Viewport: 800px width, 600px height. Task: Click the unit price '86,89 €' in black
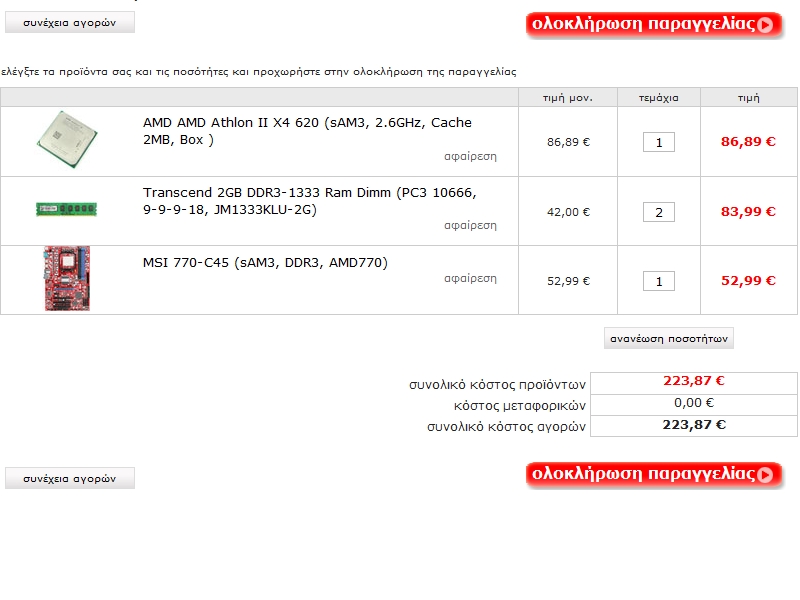568,142
